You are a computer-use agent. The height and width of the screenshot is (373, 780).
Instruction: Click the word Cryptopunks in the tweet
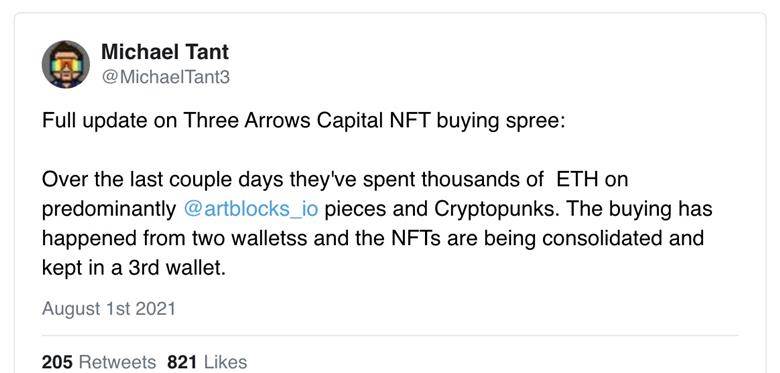pyautogui.click(x=495, y=209)
